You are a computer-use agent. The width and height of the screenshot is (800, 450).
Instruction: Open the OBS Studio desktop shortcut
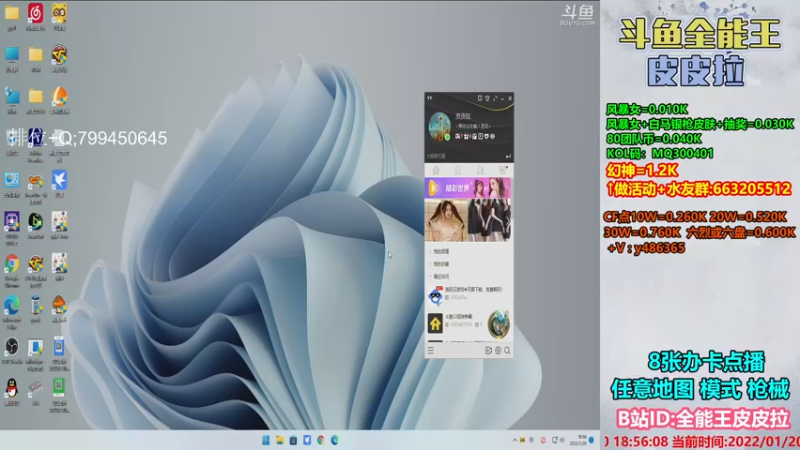pos(12,347)
